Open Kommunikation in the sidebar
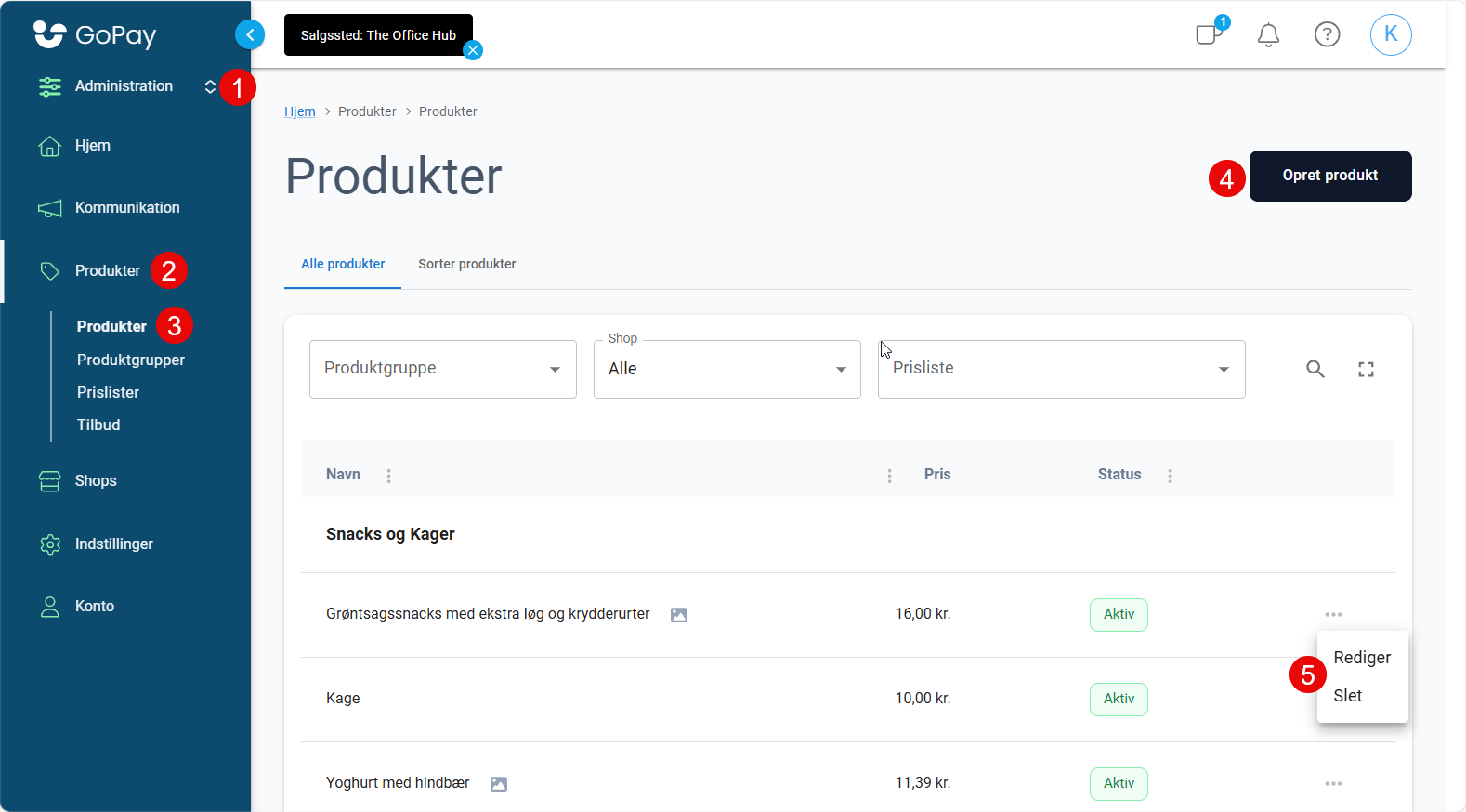This screenshot has width=1466, height=812. (127, 207)
